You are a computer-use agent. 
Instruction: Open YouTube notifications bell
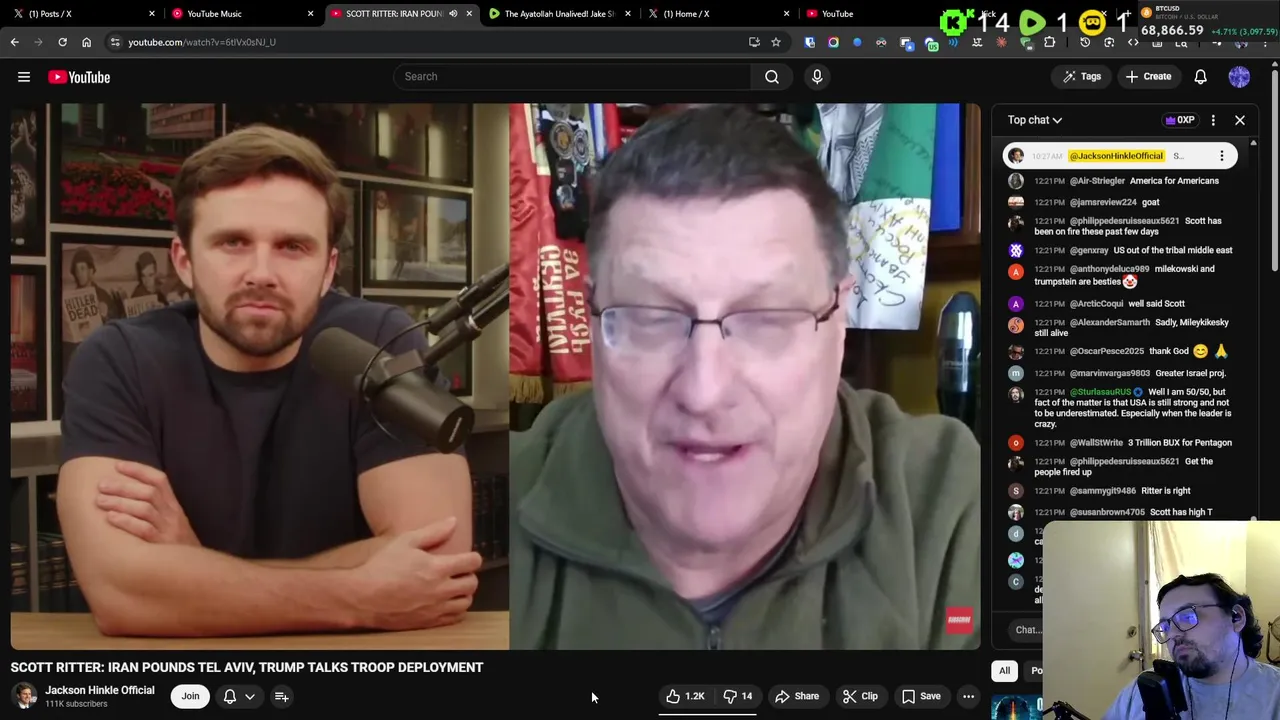(1200, 77)
